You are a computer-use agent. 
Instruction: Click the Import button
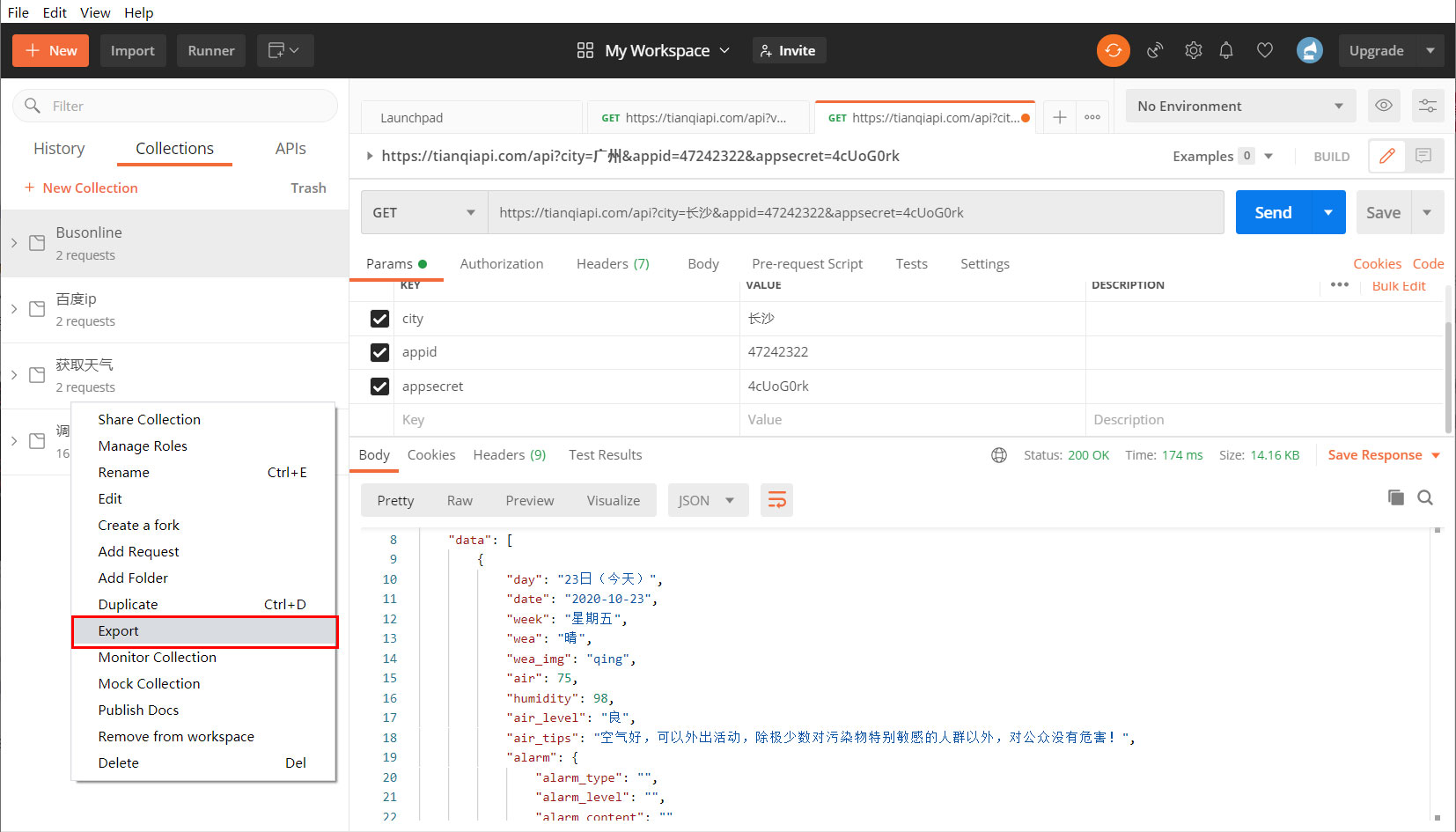[132, 50]
